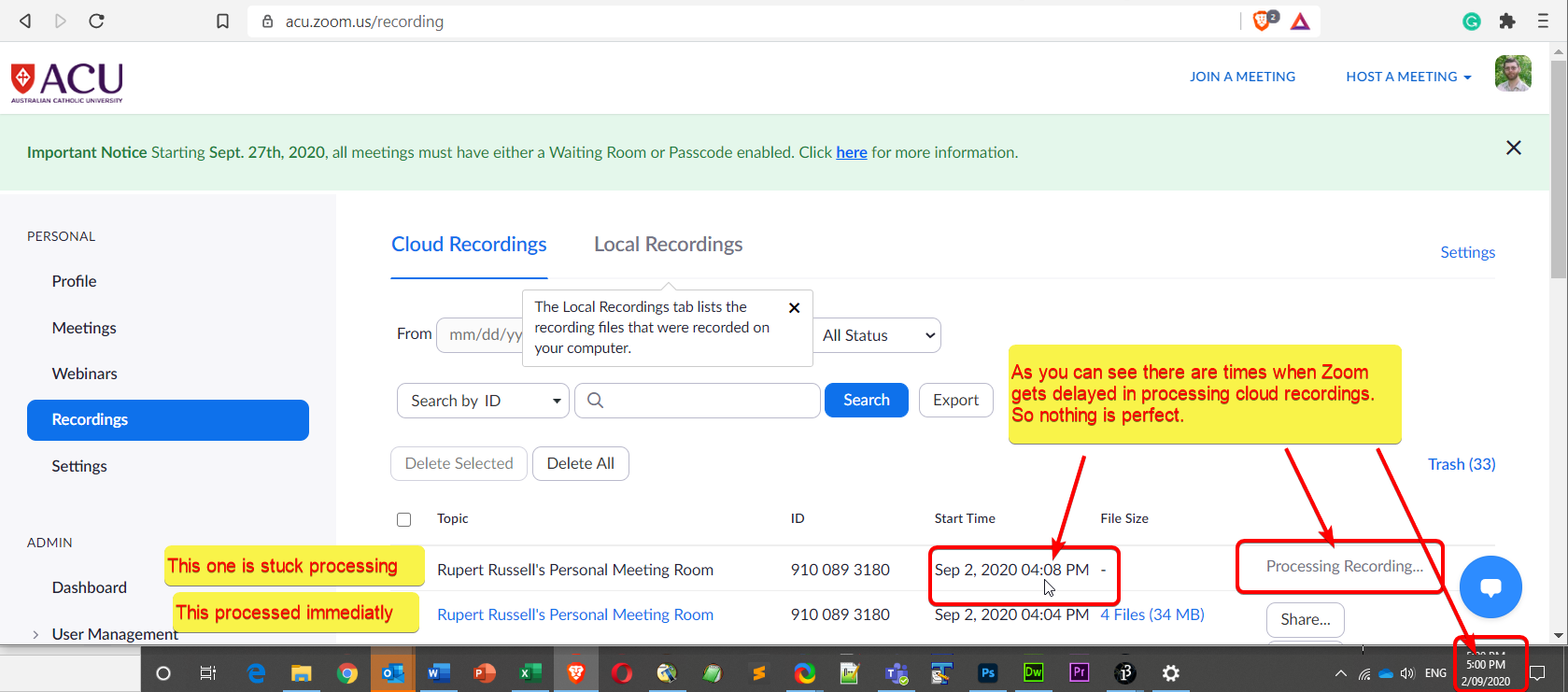Open the 4 Files (34 MB) link
The image size is (1568, 692).
[1152, 614]
